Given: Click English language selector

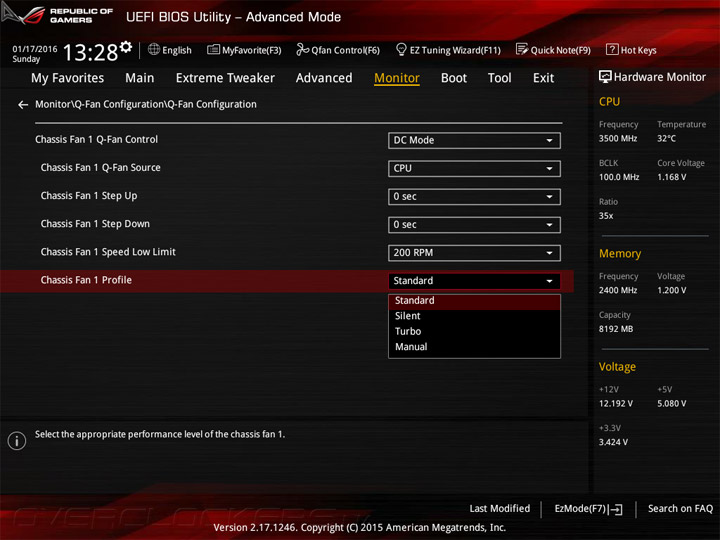Looking at the screenshot, I should (177, 50).
